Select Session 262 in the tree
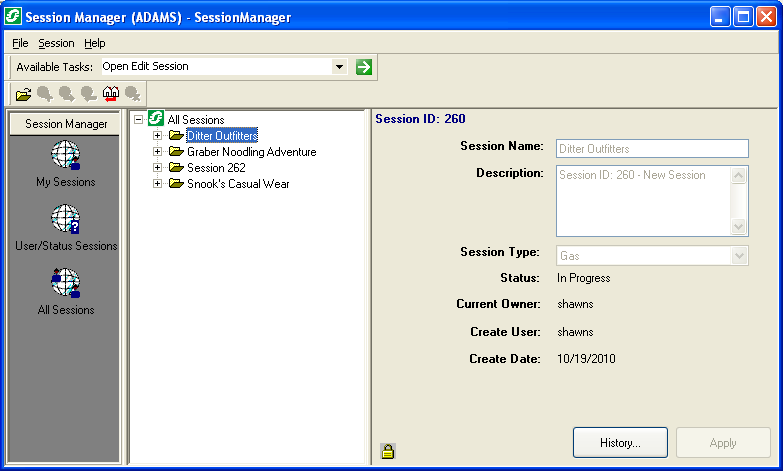Image resolution: width=783 pixels, height=471 pixels. (x=216, y=168)
